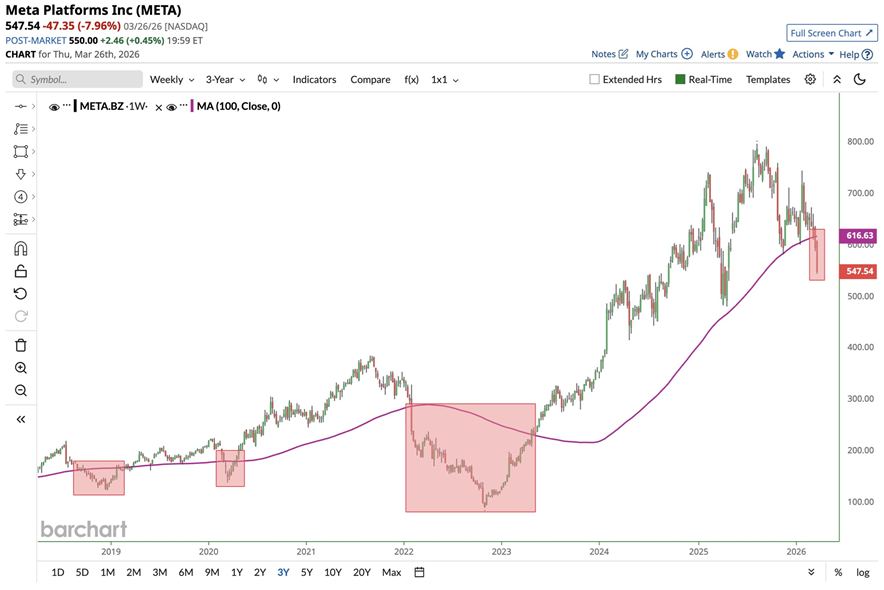
Task: Zoom out using the magnifier minus icon
Action: pyautogui.click(x=21, y=391)
